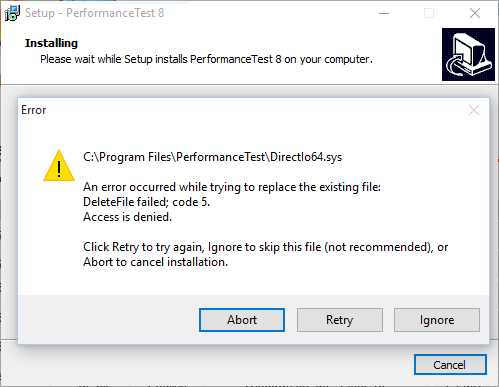Ignore the file error and skip

click(437, 320)
